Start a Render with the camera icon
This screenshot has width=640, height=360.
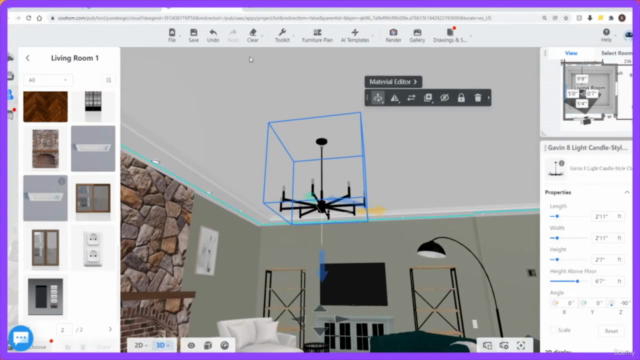393,36
